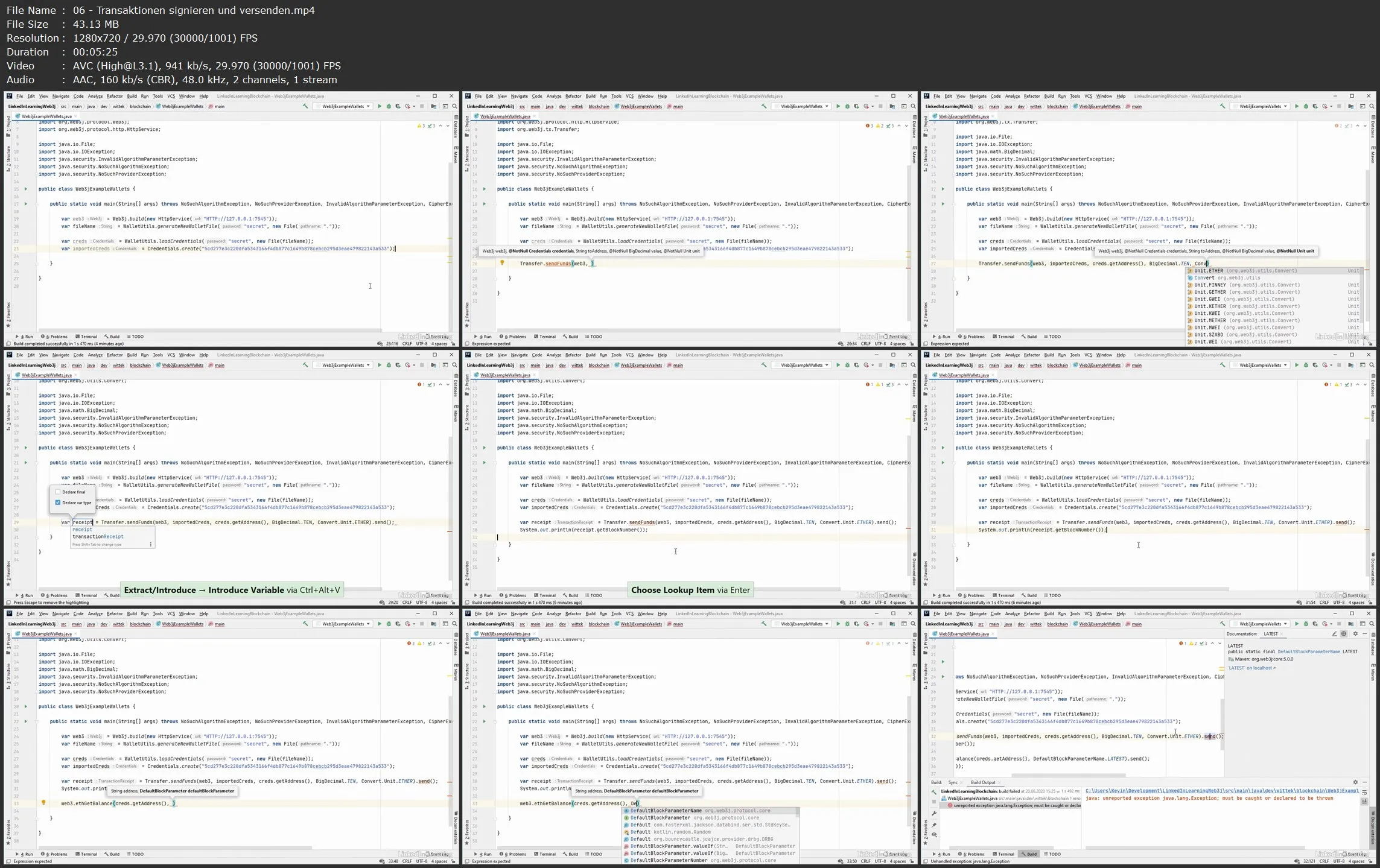Click the yellow intention bulb next to web3.ethGetBalance at caret 33:48
Image resolution: width=1380 pixels, height=868 pixels.
[43, 803]
